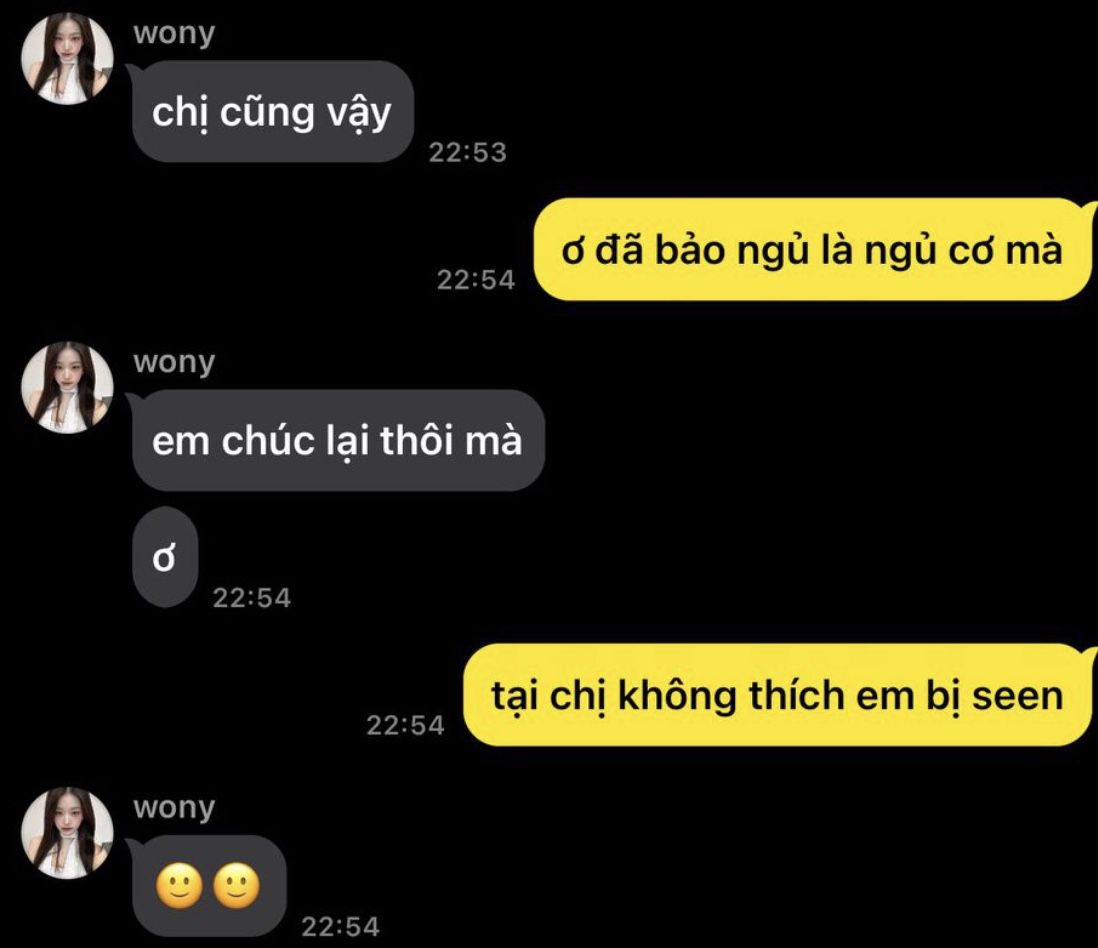Click the middle 'wony' sender name
Viewport: 1098px width, 948px height.
174,362
